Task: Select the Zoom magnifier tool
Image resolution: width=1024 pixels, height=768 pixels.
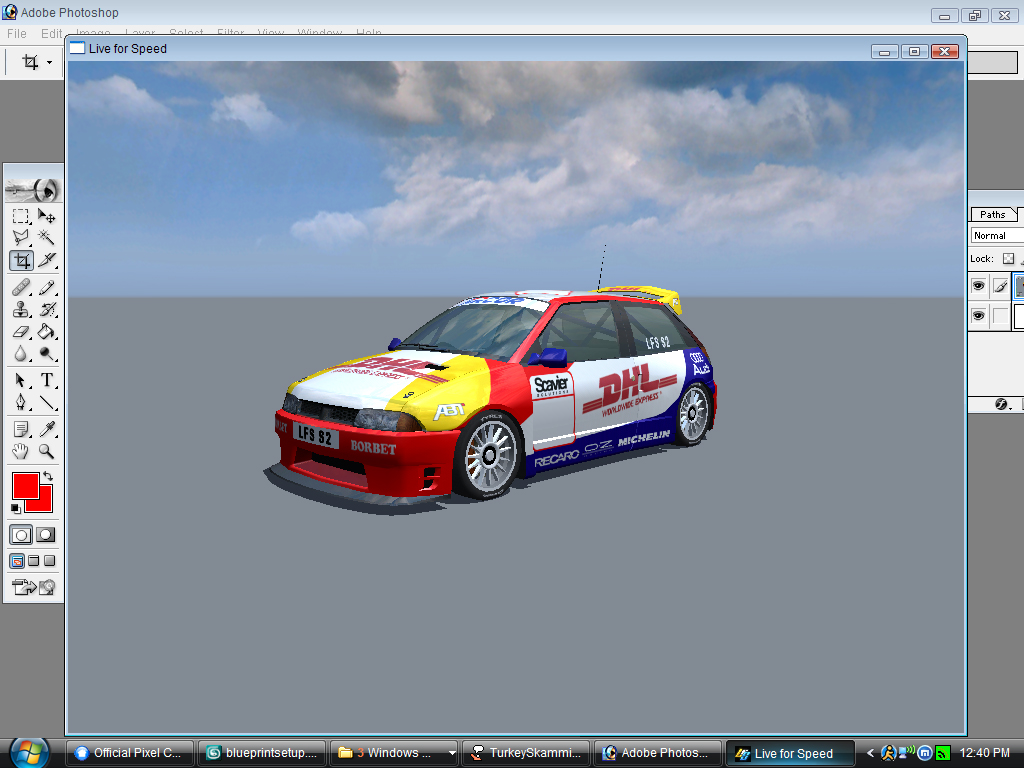Action: [x=46, y=451]
